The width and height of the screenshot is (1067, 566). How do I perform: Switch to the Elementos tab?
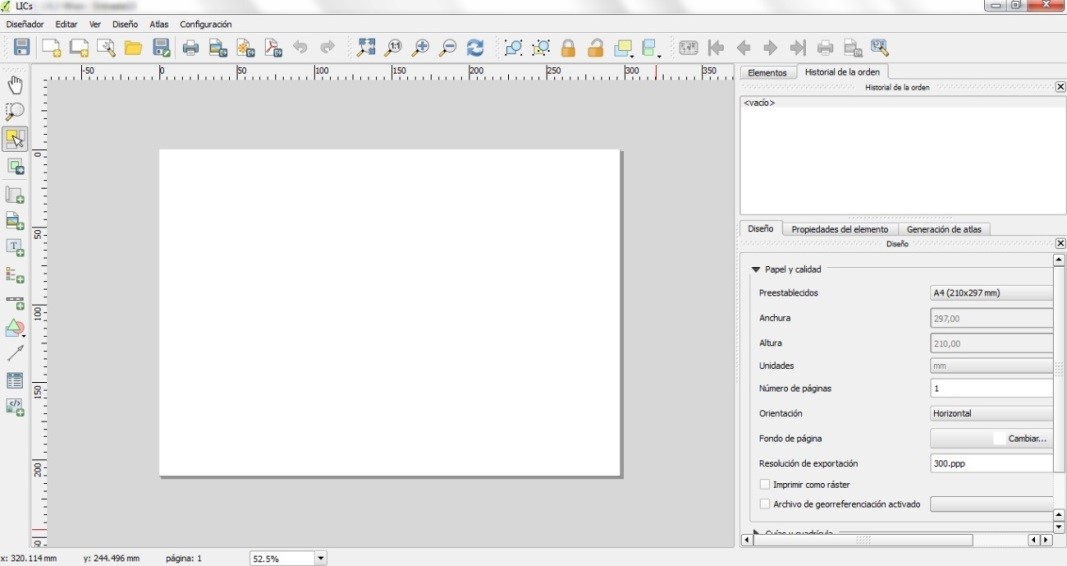pyautogui.click(x=767, y=72)
